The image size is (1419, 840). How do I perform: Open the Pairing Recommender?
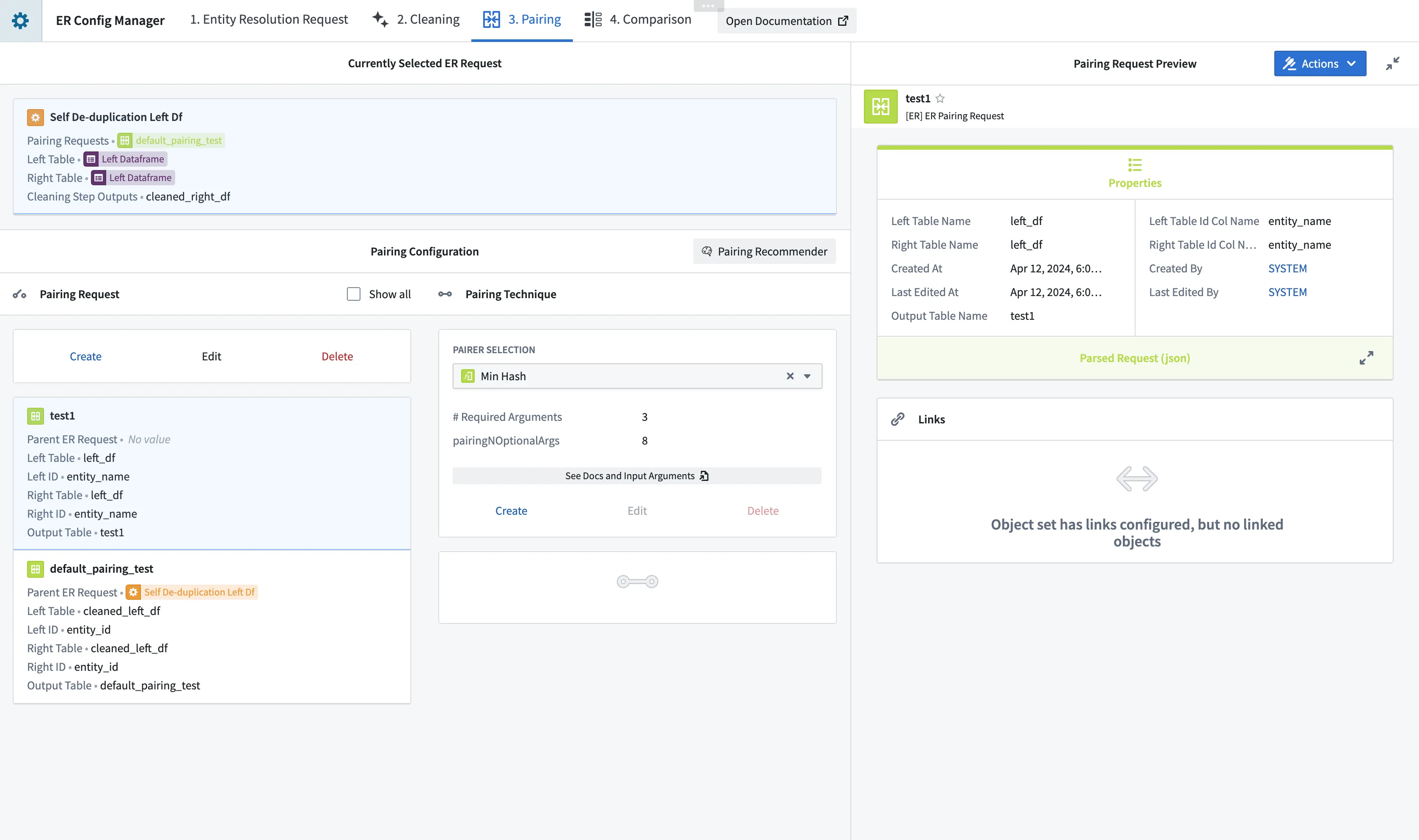[764, 251]
